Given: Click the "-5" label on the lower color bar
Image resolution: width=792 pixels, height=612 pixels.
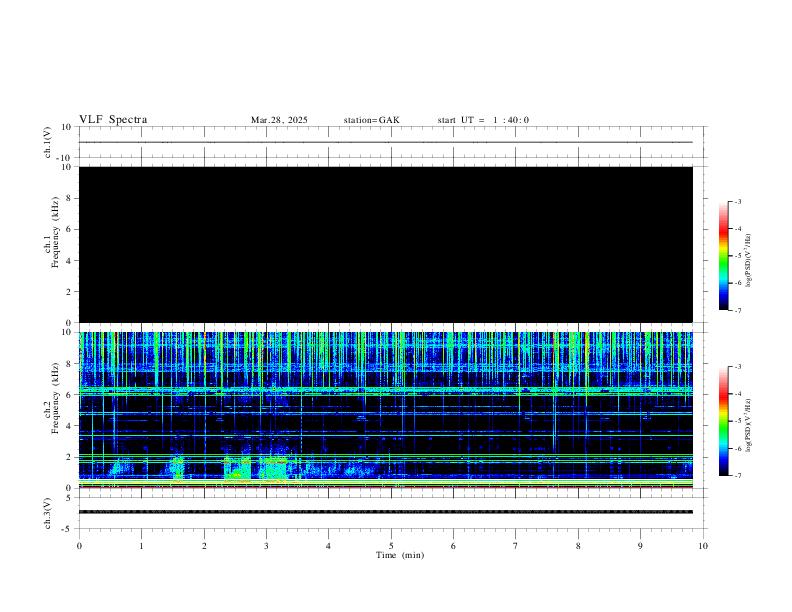Looking at the screenshot, I should click(738, 421).
